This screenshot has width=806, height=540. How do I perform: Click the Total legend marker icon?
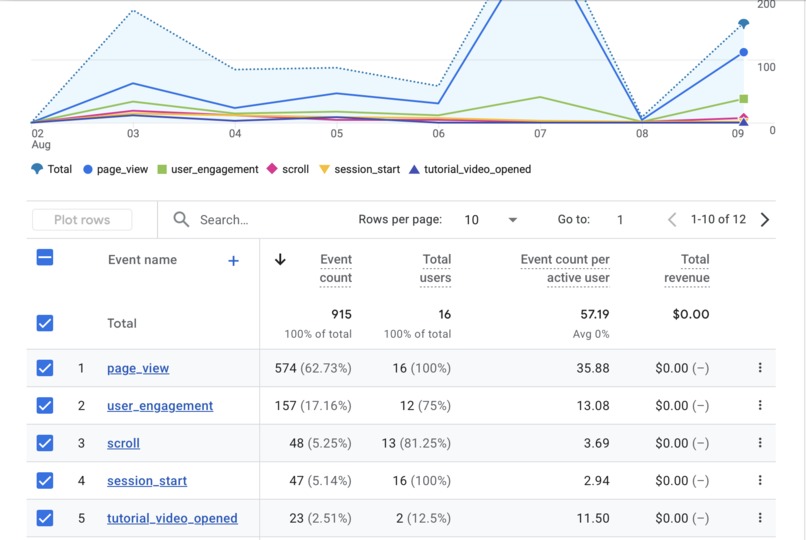click(x=37, y=169)
